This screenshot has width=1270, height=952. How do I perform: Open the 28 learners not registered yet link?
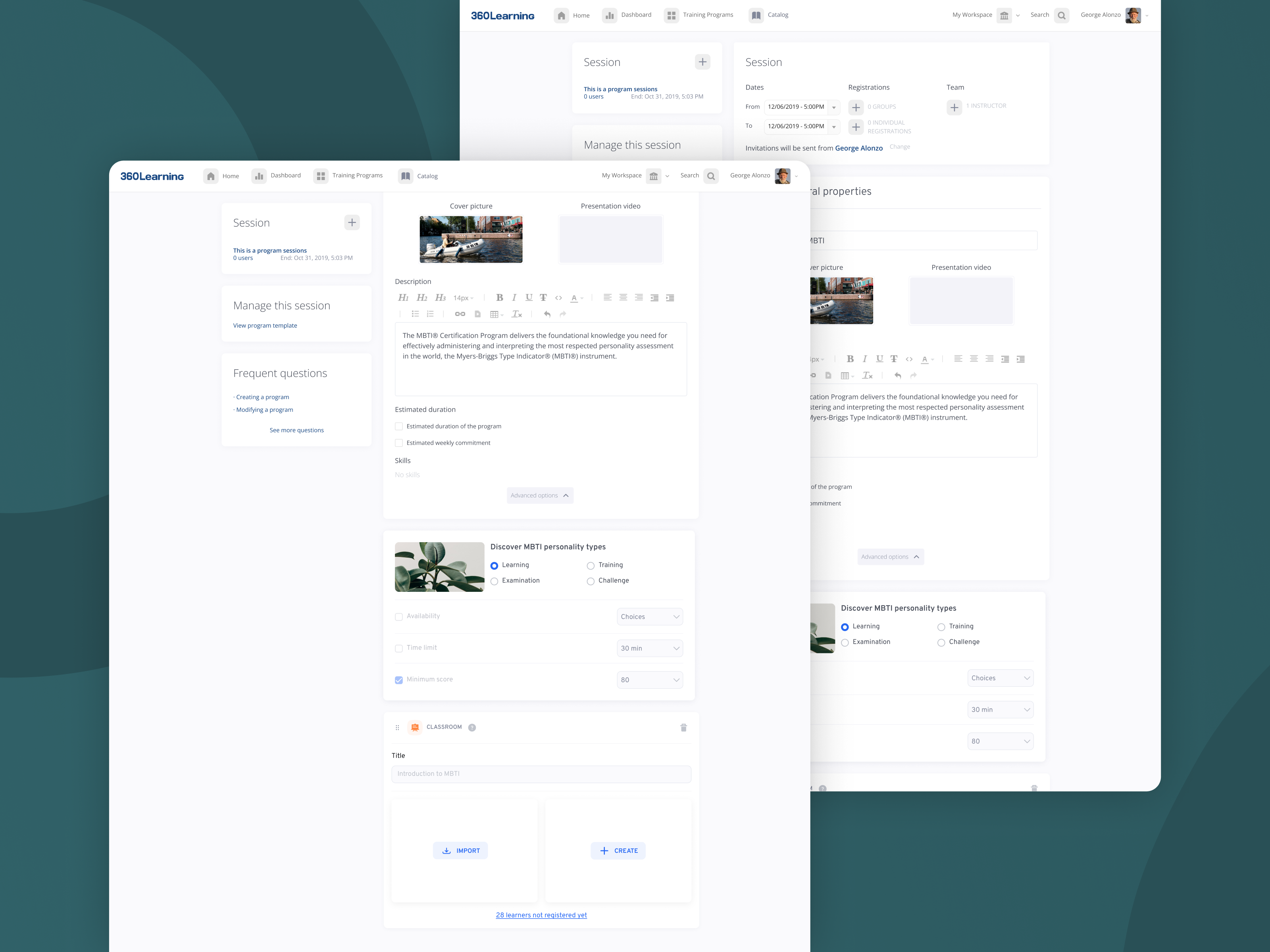tap(541, 915)
